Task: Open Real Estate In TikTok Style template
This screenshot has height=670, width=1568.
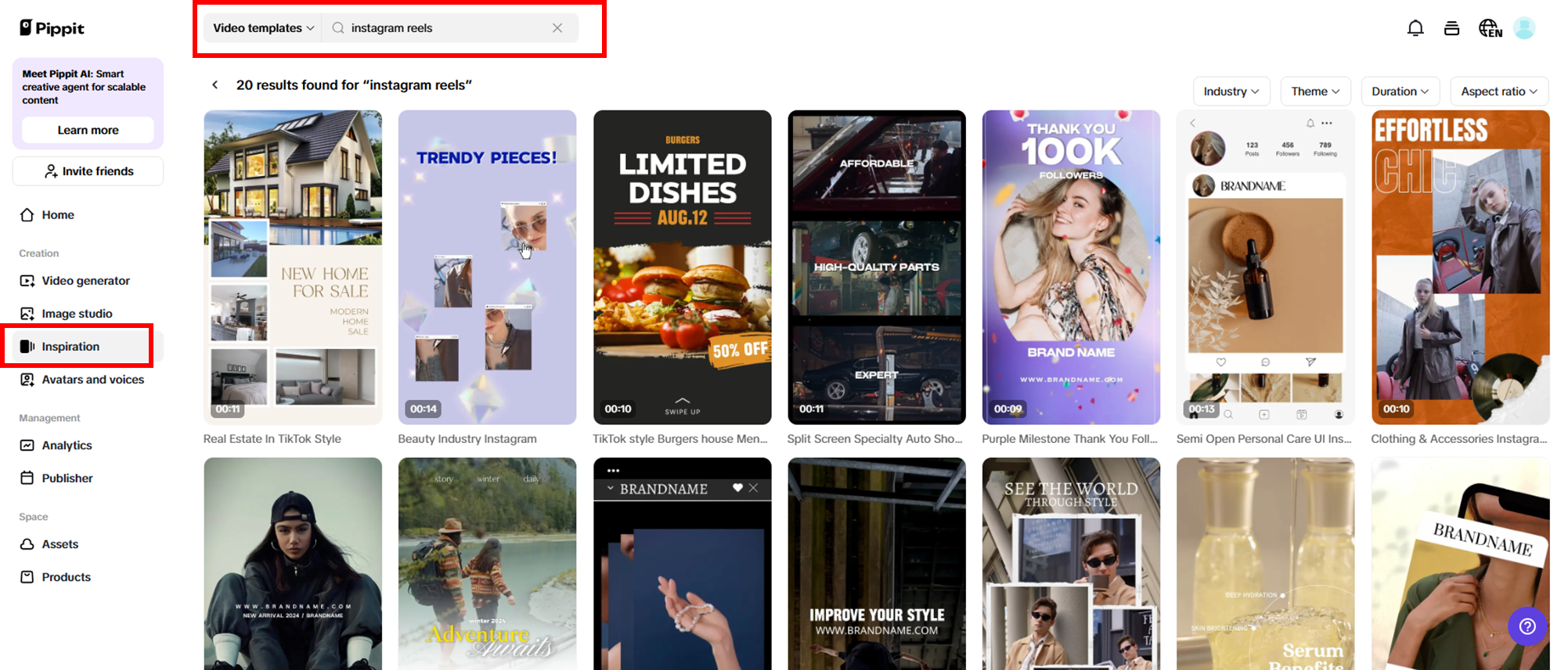Action: coord(293,267)
